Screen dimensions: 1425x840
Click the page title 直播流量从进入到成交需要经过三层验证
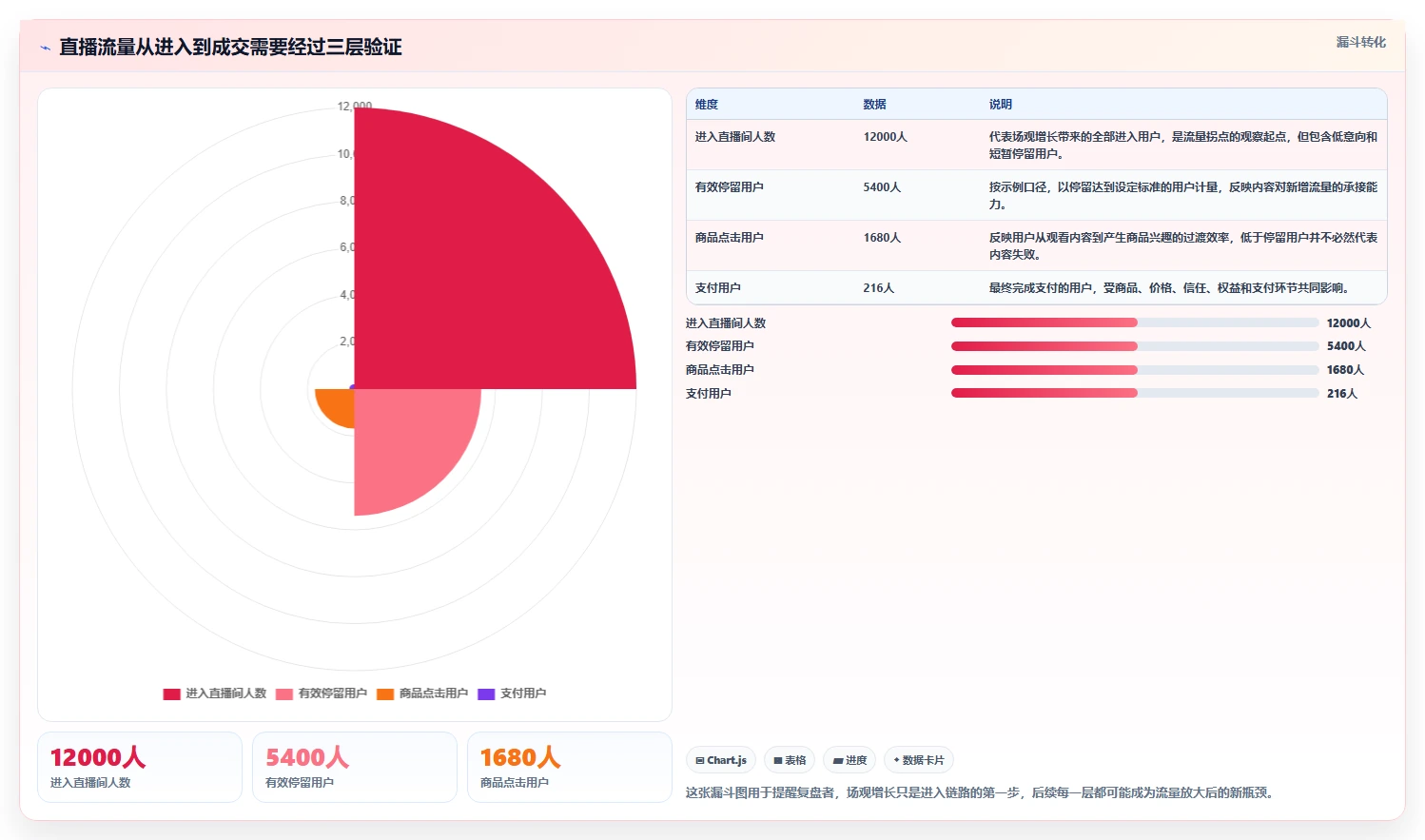click(x=230, y=48)
